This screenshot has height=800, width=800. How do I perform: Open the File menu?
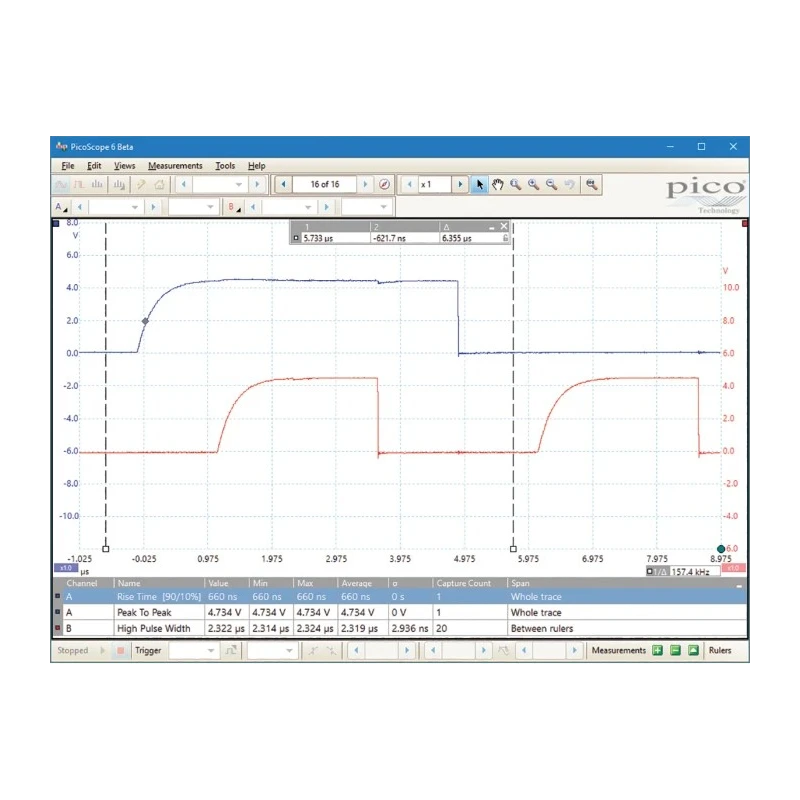pos(68,166)
